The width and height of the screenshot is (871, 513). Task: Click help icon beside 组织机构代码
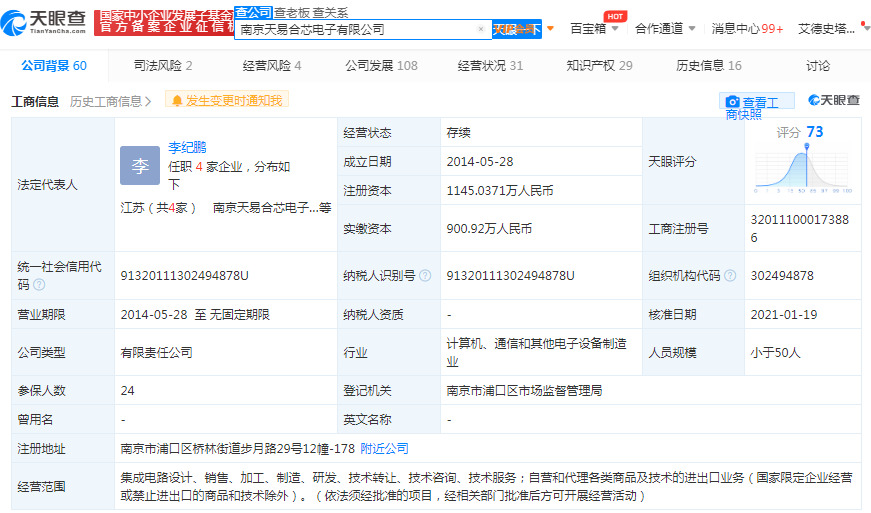pos(730,275)
